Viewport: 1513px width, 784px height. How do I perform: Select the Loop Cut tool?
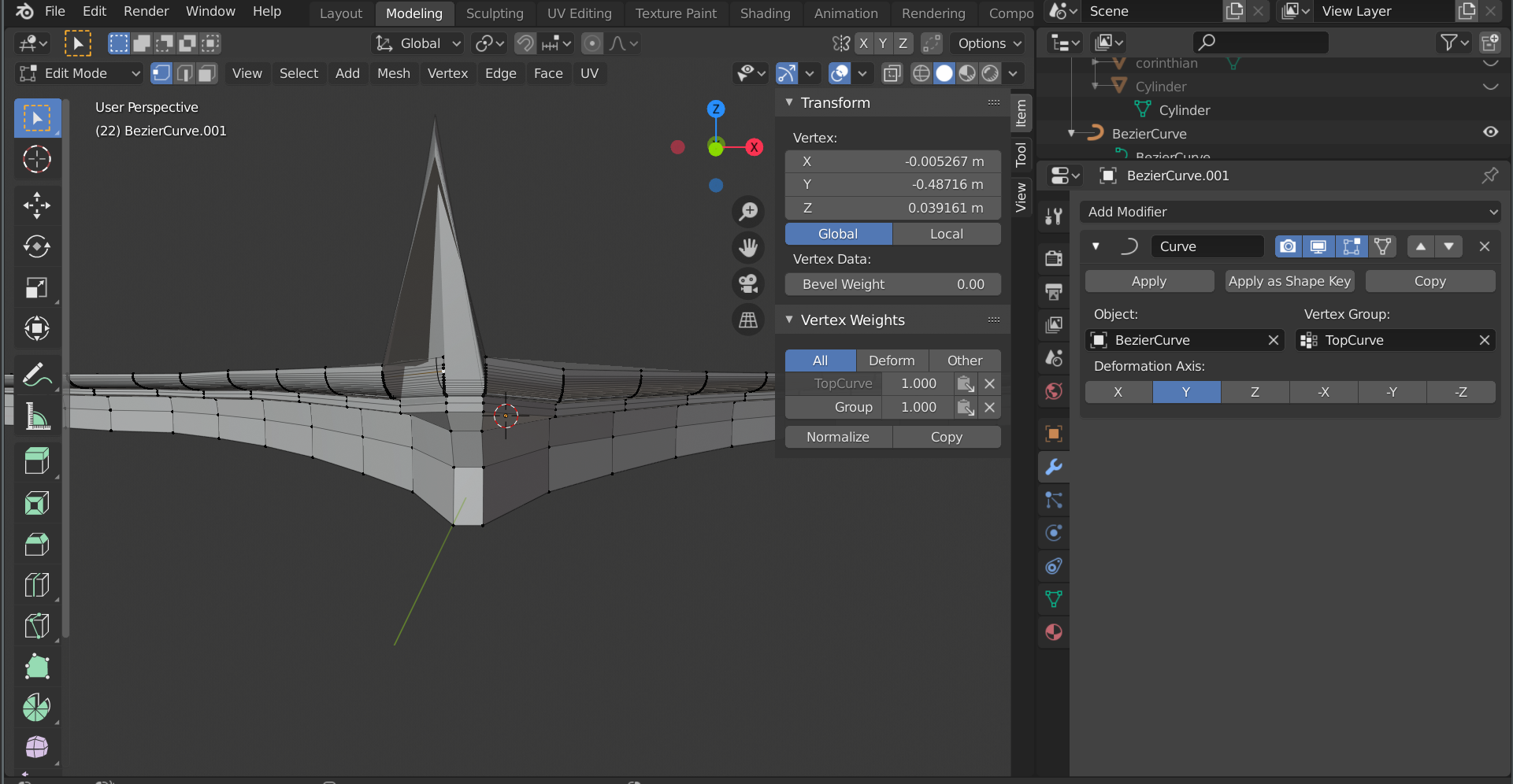[x=37, y=584]
